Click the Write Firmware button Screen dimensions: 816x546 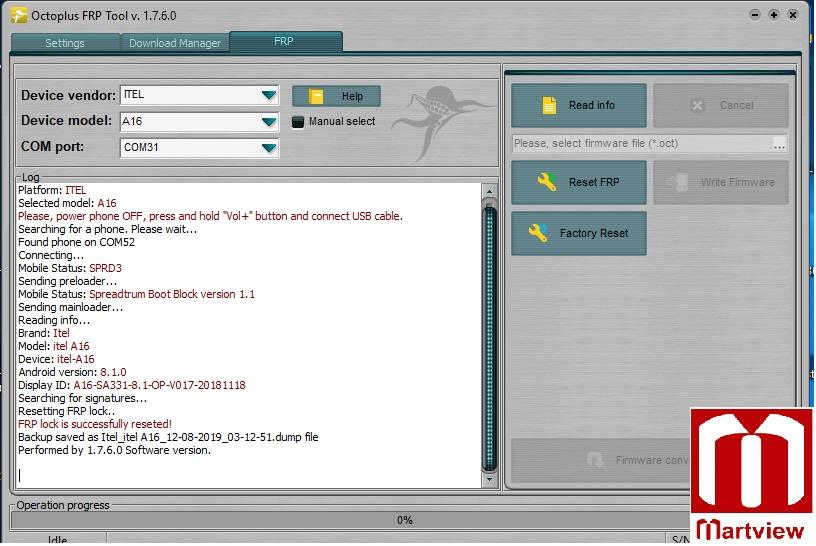point(721,182)
